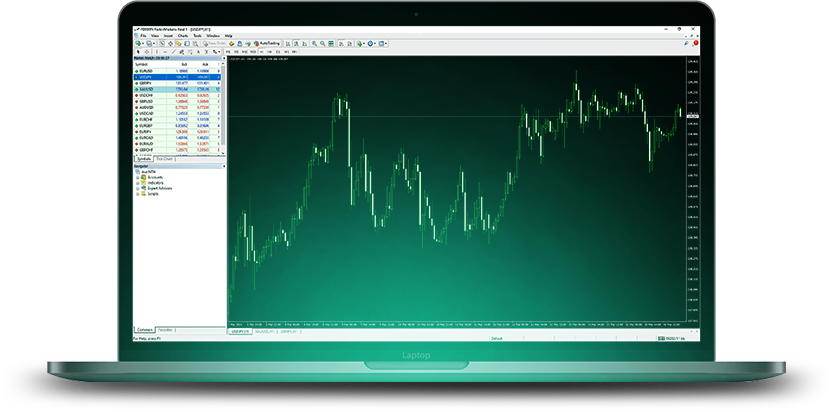
Task: Select the Crosshair tool
Action: point(147,52)
